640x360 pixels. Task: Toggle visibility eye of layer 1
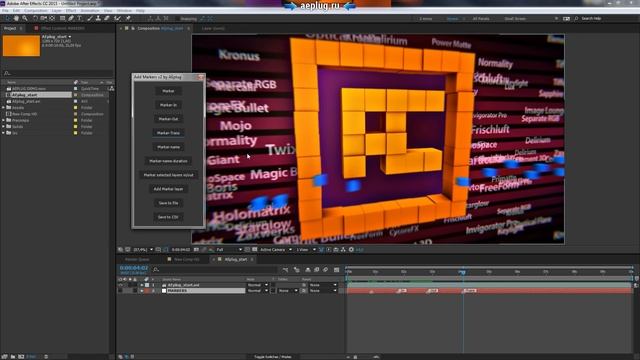tap(120, 285)
